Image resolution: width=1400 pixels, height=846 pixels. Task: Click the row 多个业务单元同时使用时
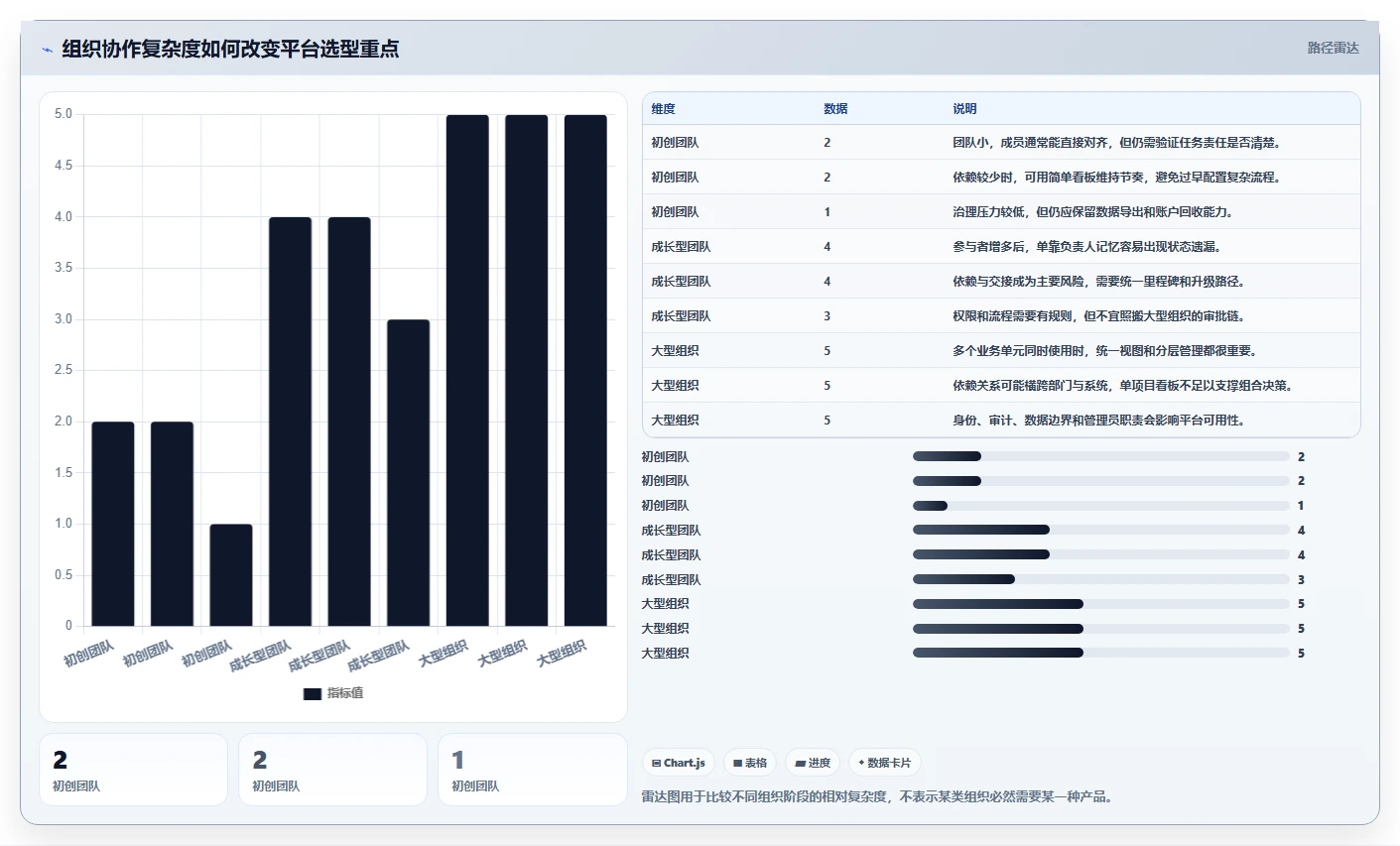click(x=1001, y=351)
